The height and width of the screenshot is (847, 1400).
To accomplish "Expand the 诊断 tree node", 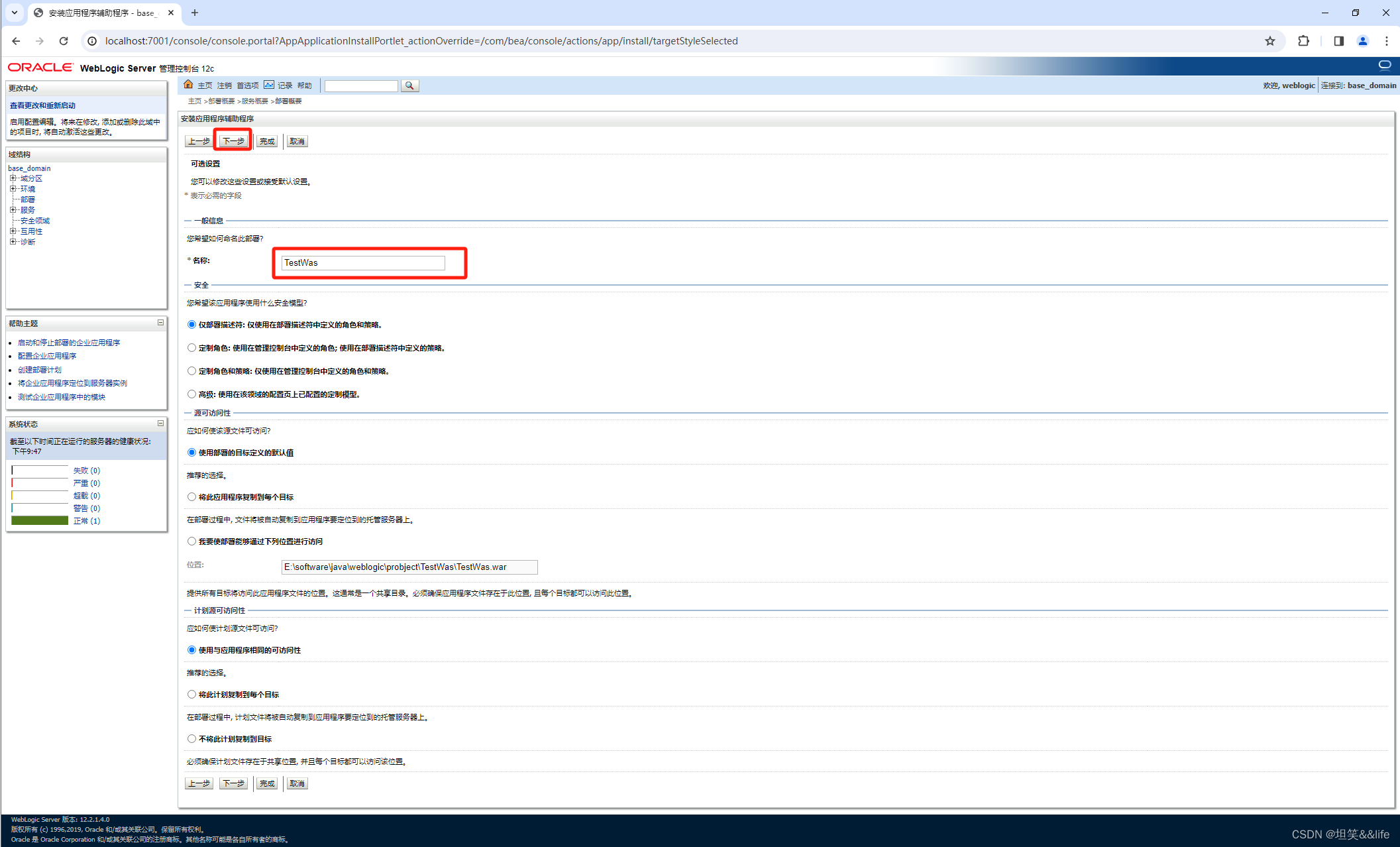I will click(13, 242).
